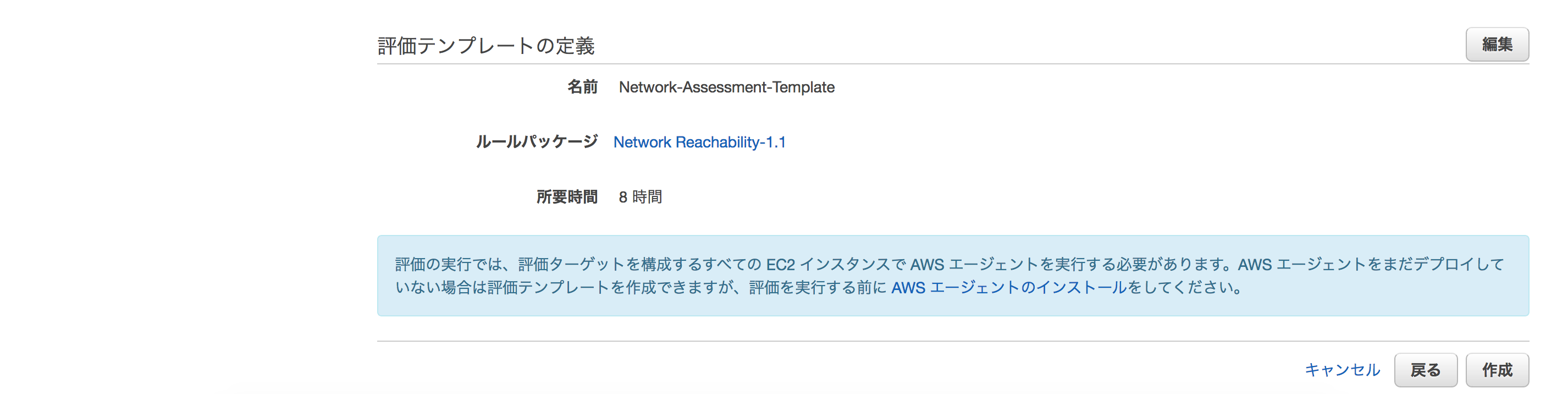Viewport: 1568px width, 394px height.
Task: Select the 評価テンプレートの定義 heading
Action: (x=486, y=46)
